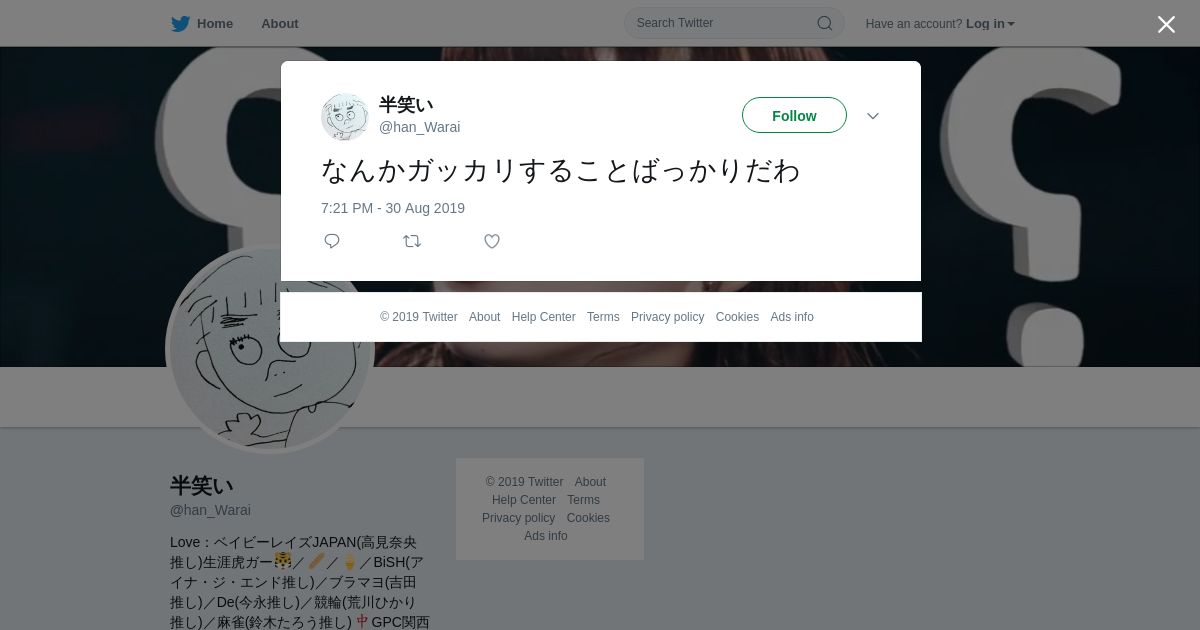Open Ads info link in modal footer
This screenshot has width=1200, height=630.
792,317
